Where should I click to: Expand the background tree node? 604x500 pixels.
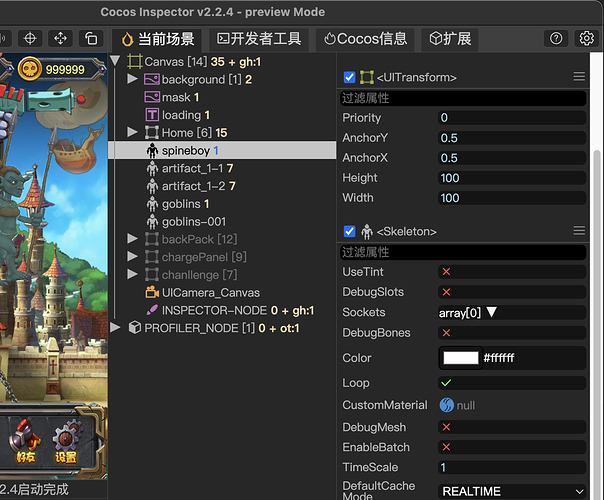click(132, 79)
